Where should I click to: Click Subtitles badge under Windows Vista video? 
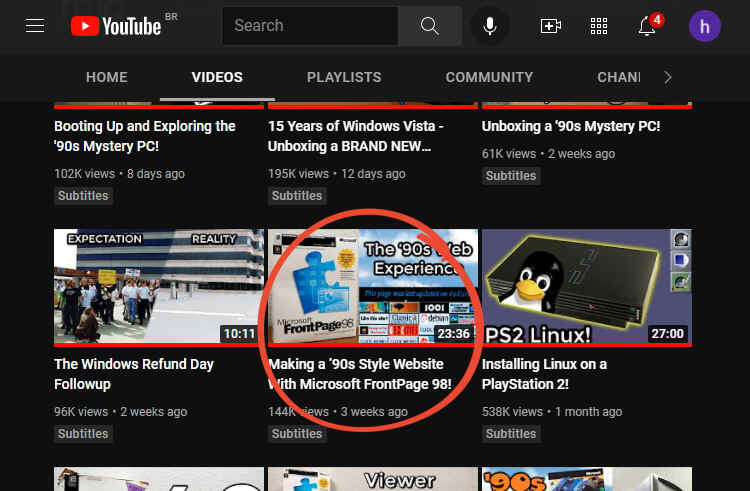pos(297,196)
